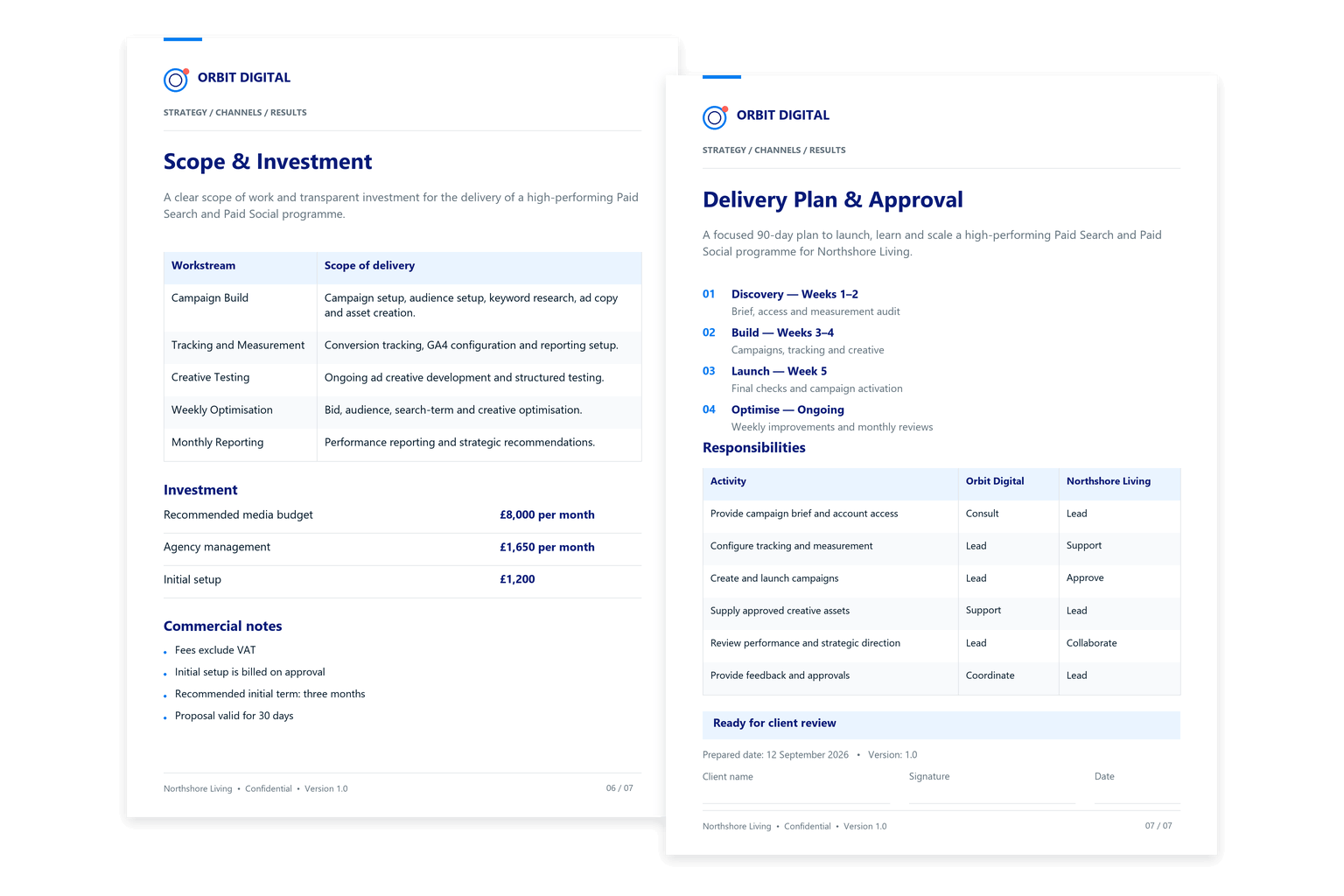Click the 'Commercial notes' heading
Screen dimensions: 1344x896
click(222, 626)
